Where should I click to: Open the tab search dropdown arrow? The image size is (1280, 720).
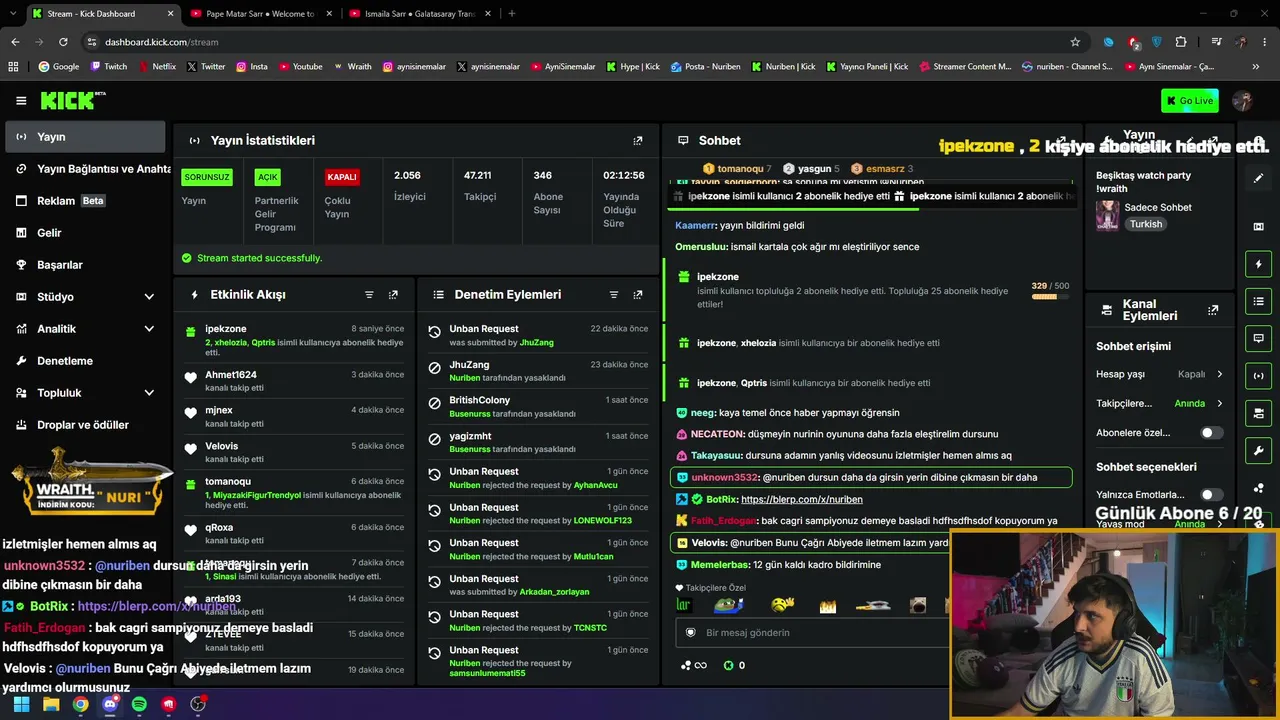(13, 14)
